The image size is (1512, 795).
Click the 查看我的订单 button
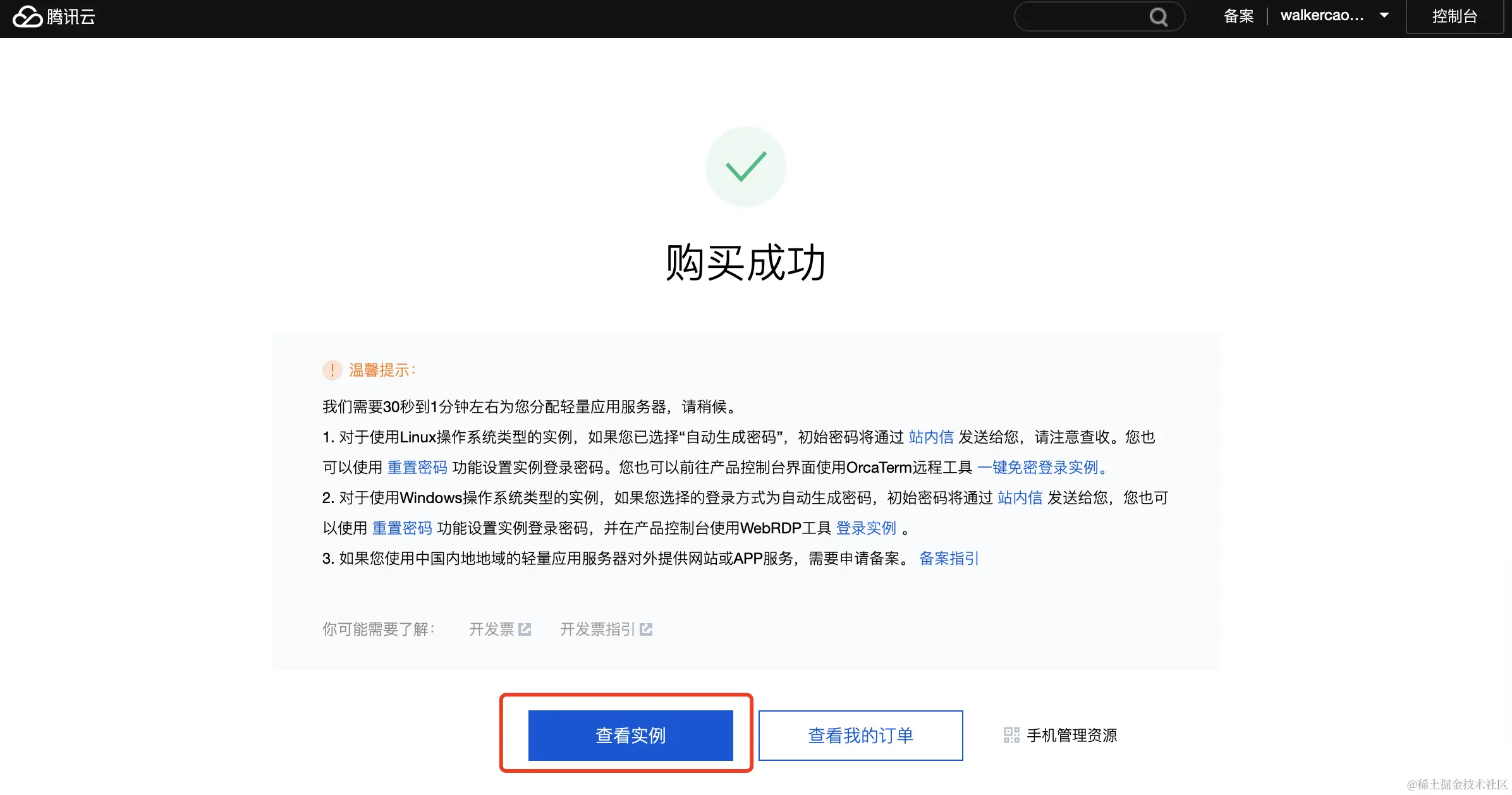pyautogui.click(x=860, y=735)
